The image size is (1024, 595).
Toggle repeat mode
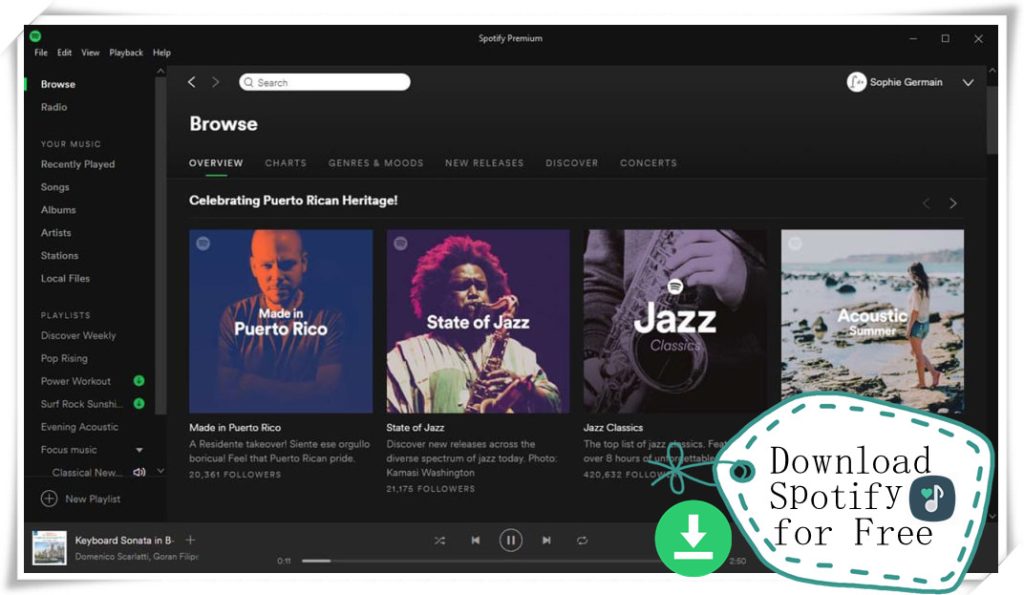[x=582, y=540]
